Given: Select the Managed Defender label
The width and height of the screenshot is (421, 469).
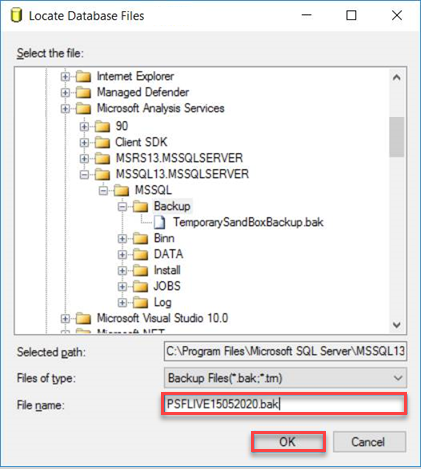Looking at the screenshot, I should click(x=143, y=92).
